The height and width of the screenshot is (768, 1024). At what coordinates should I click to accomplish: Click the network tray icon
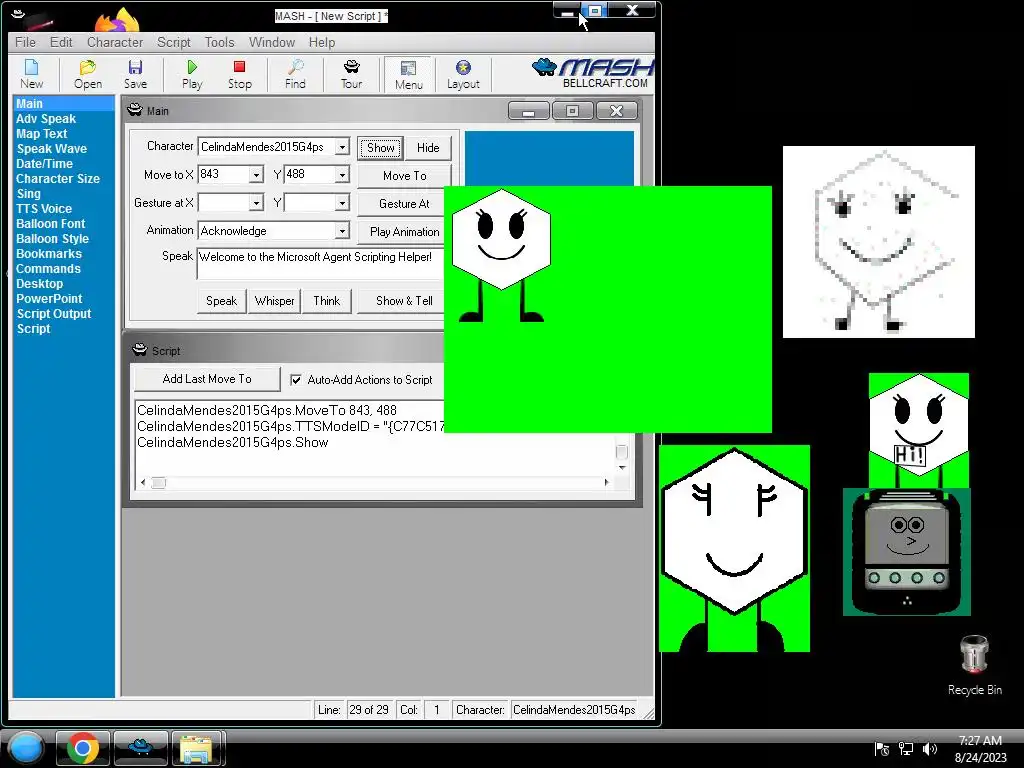(x=906, y=749)
